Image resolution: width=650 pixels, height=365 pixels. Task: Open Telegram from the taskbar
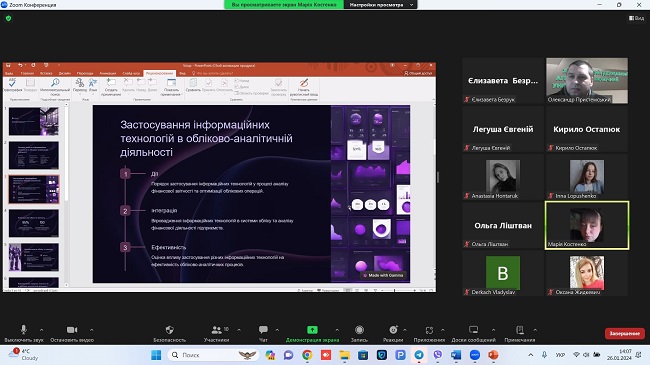419,355
